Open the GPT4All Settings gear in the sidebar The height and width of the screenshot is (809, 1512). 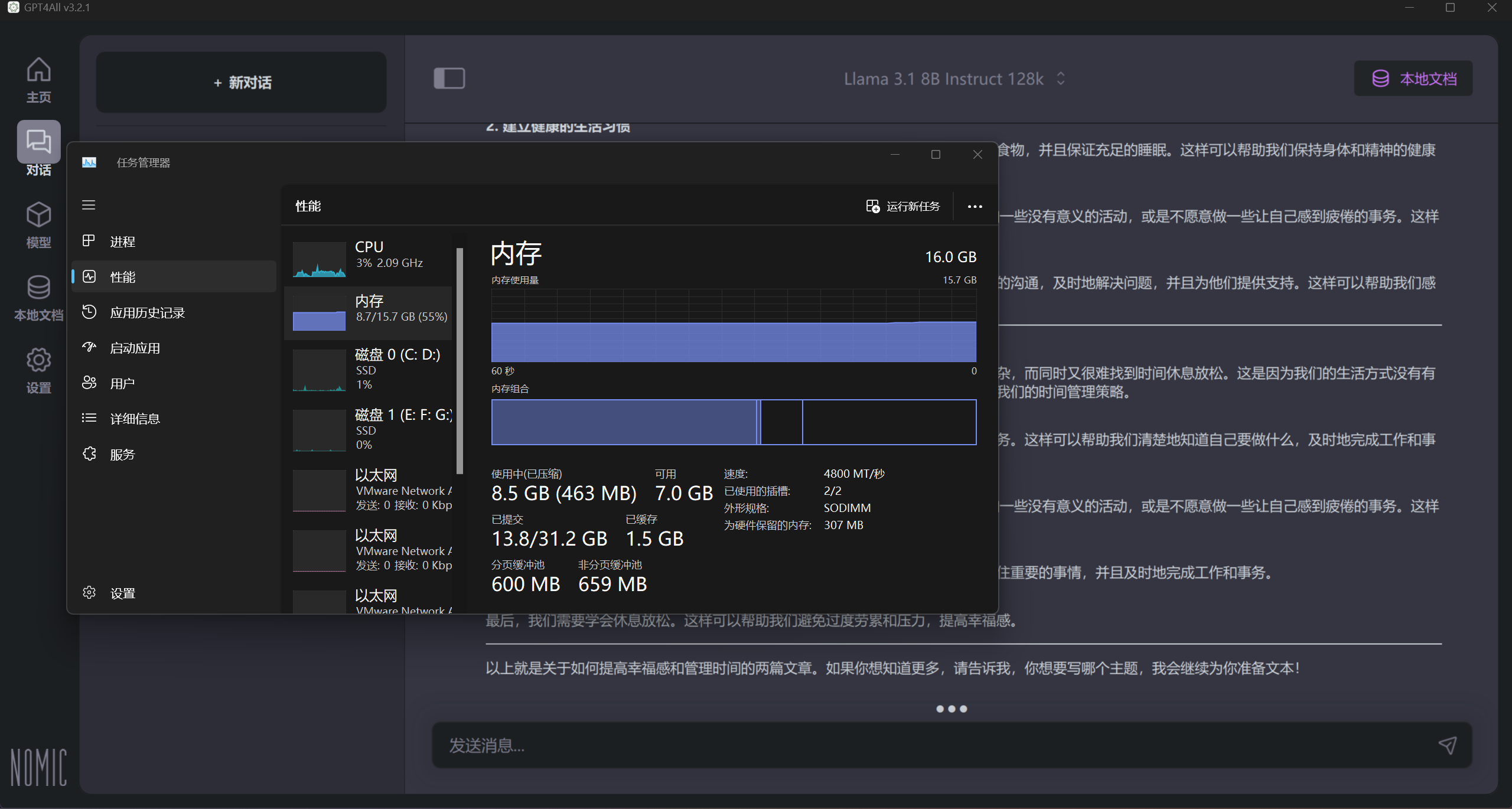click(x=38, y=360)
